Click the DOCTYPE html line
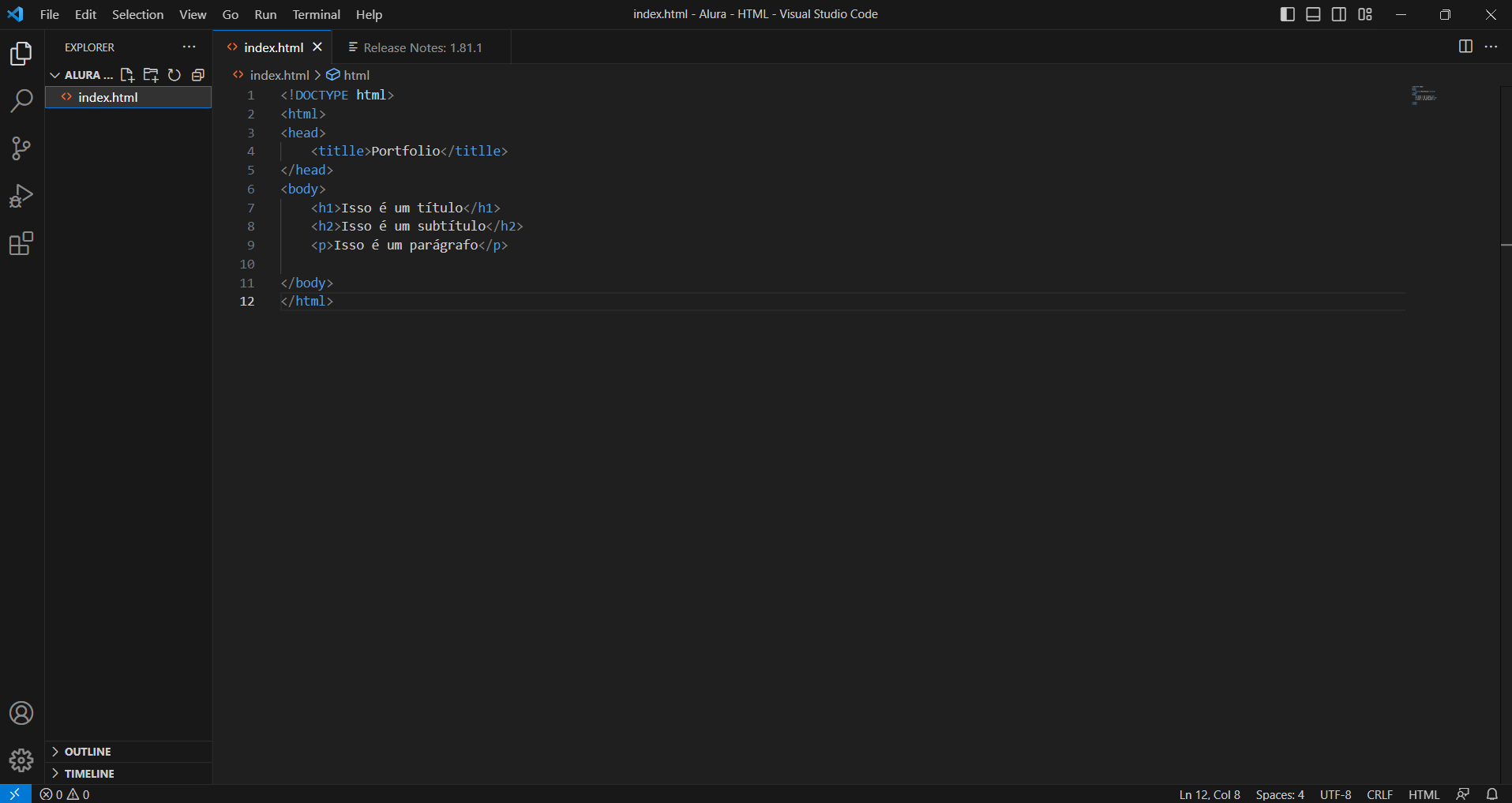The width and height of the screenshot is (1512, 803). coord(337,95)
